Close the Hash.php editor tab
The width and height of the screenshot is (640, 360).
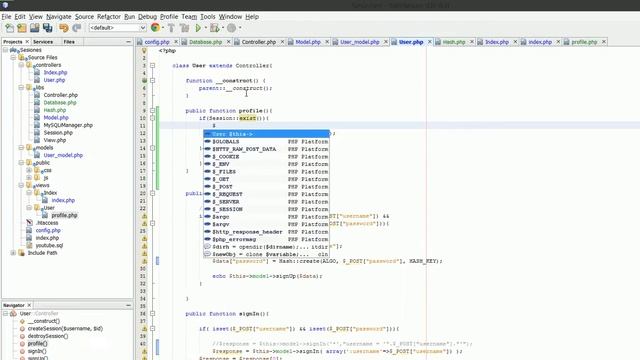pos(472,42)
